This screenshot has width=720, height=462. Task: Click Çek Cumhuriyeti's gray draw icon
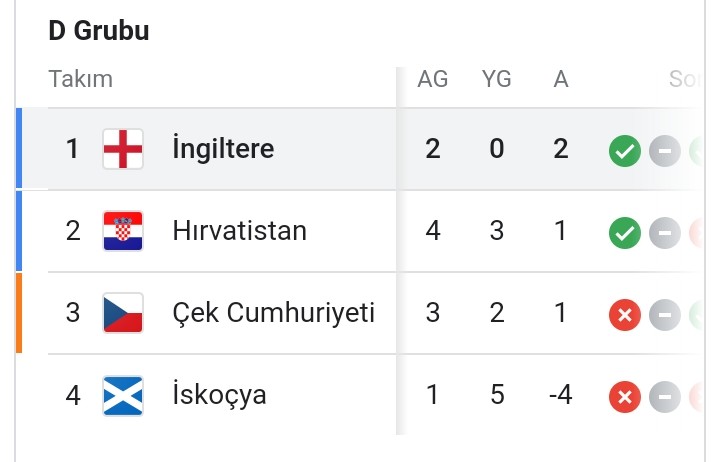pyautogui.click(x=664, y=315)
